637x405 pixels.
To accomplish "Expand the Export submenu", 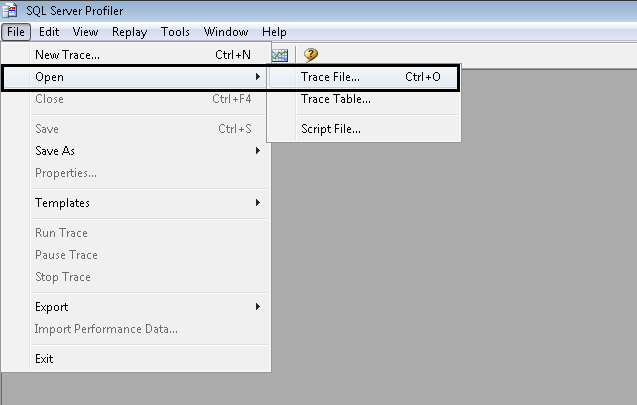I will (x=136, y=307).
